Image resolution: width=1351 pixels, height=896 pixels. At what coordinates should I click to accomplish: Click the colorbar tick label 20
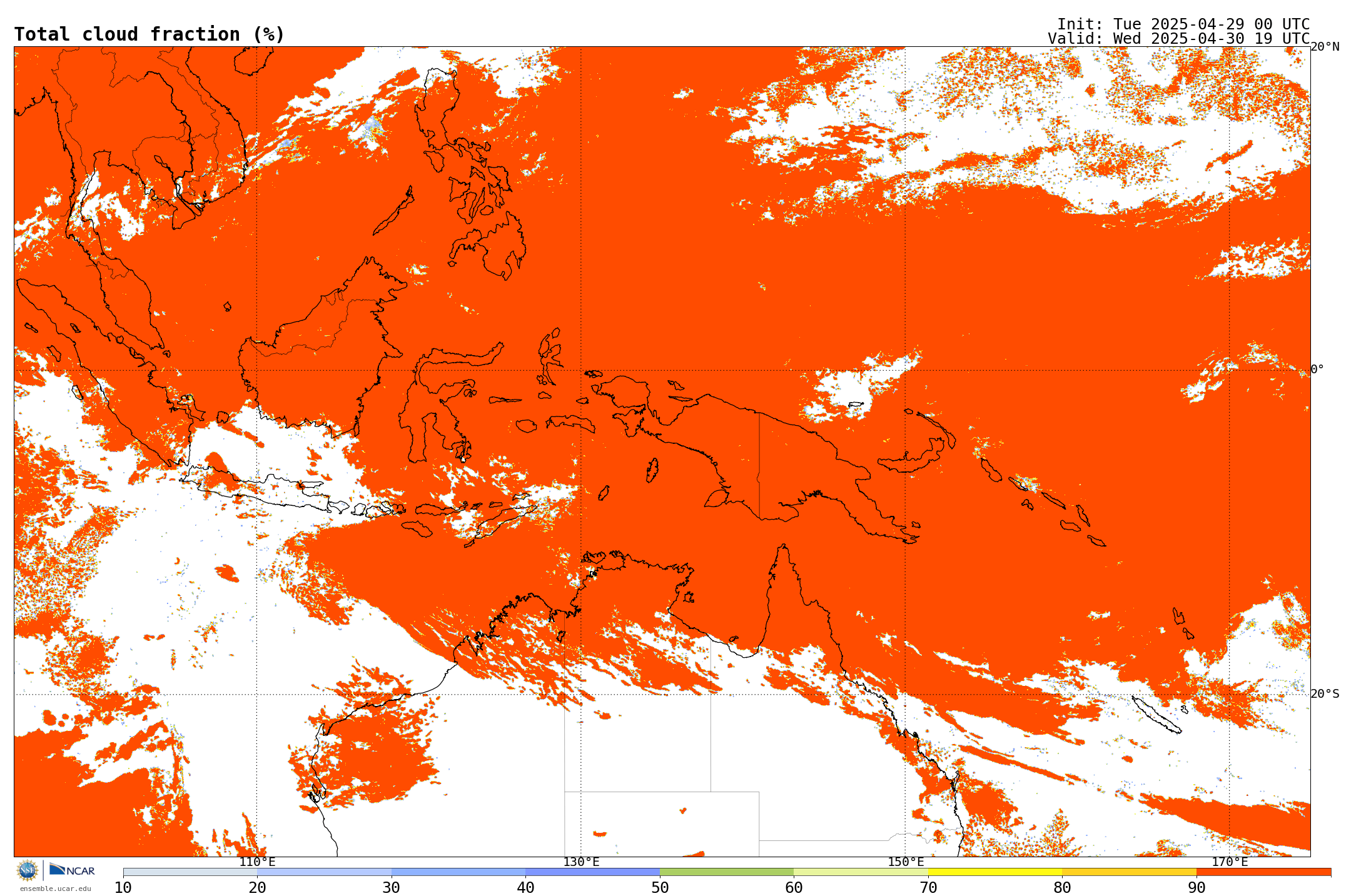[257, 887]
